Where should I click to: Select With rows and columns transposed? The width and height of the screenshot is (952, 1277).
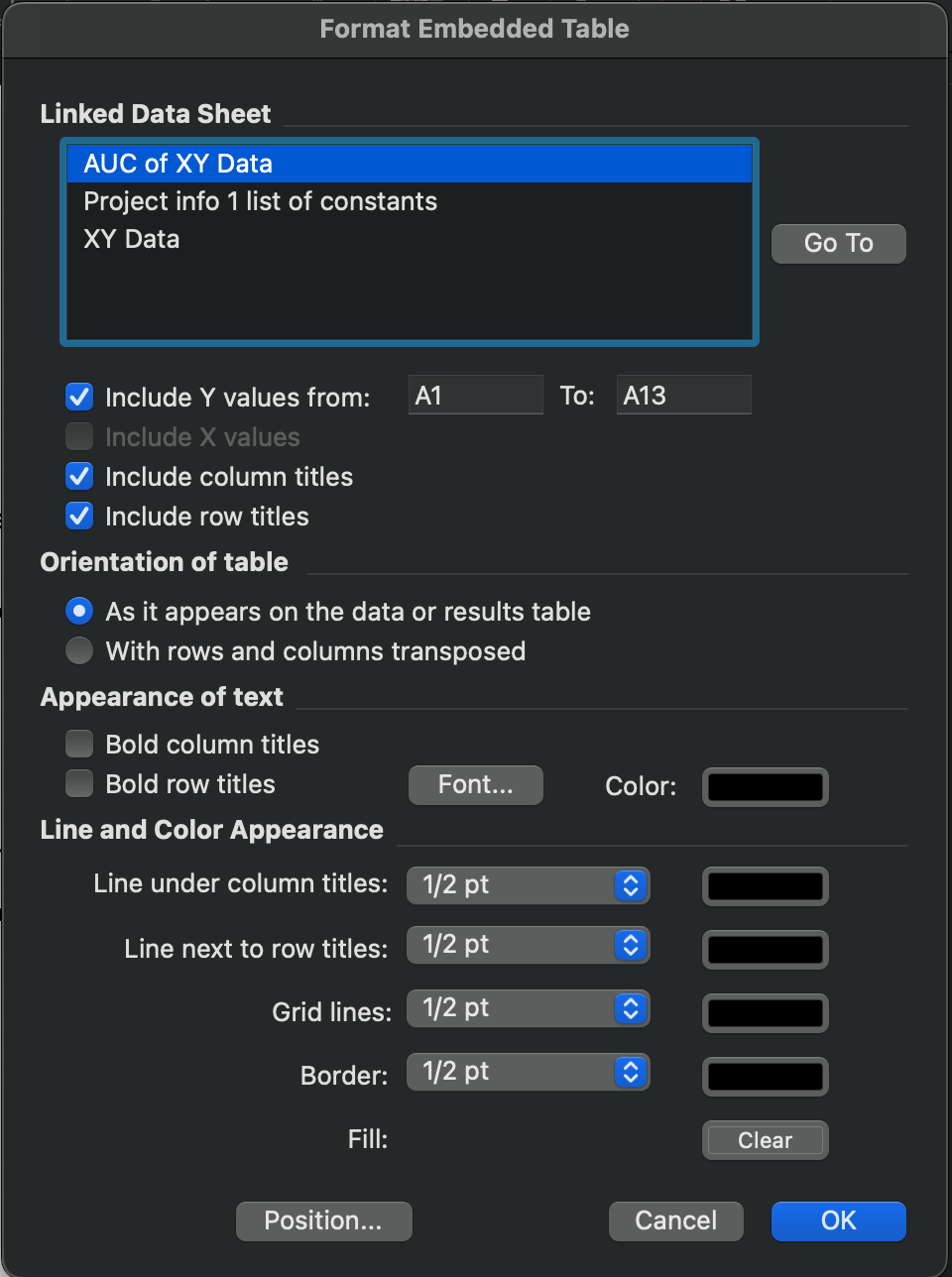coord(78,650)
